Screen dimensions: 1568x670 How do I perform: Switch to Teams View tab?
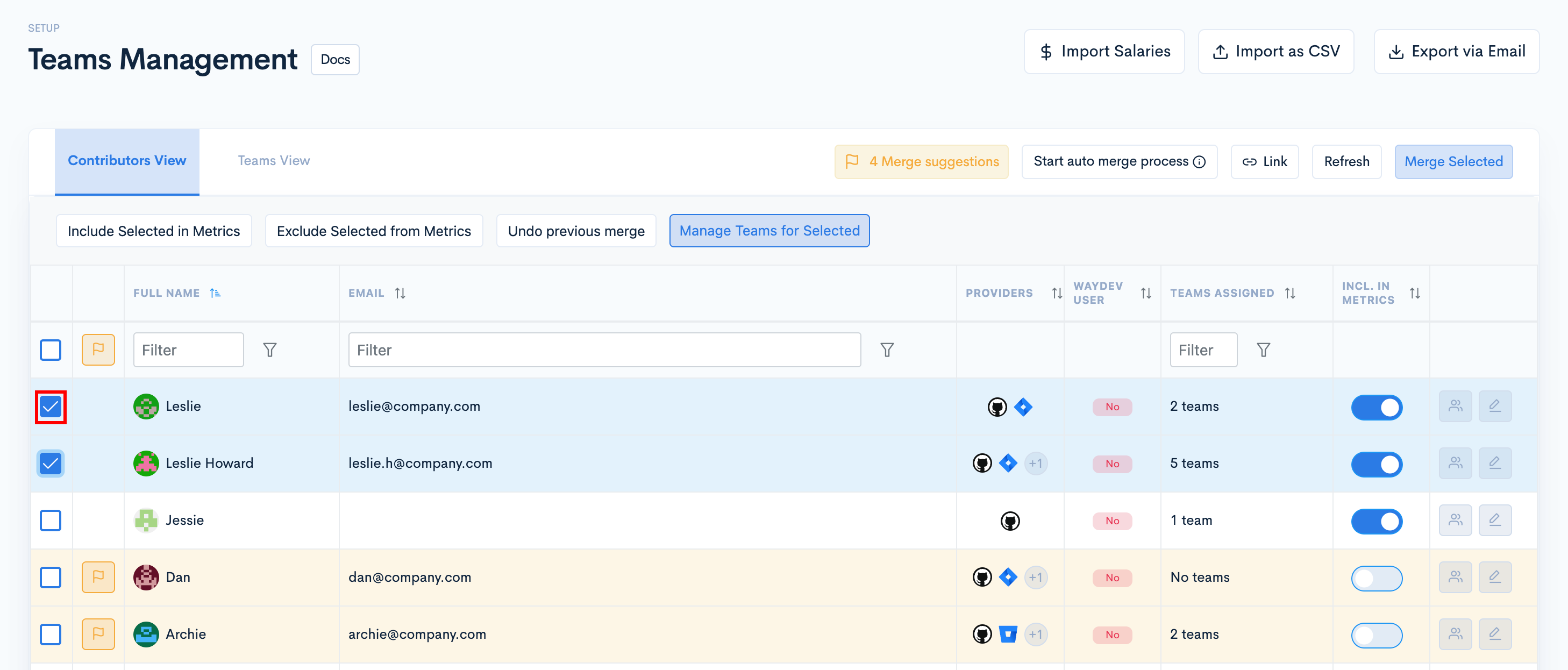coord(273,161)
